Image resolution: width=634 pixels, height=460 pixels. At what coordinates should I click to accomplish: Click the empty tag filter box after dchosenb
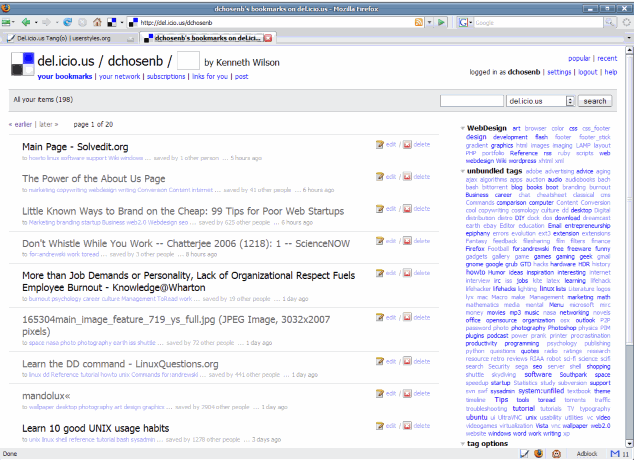[188, 61]
